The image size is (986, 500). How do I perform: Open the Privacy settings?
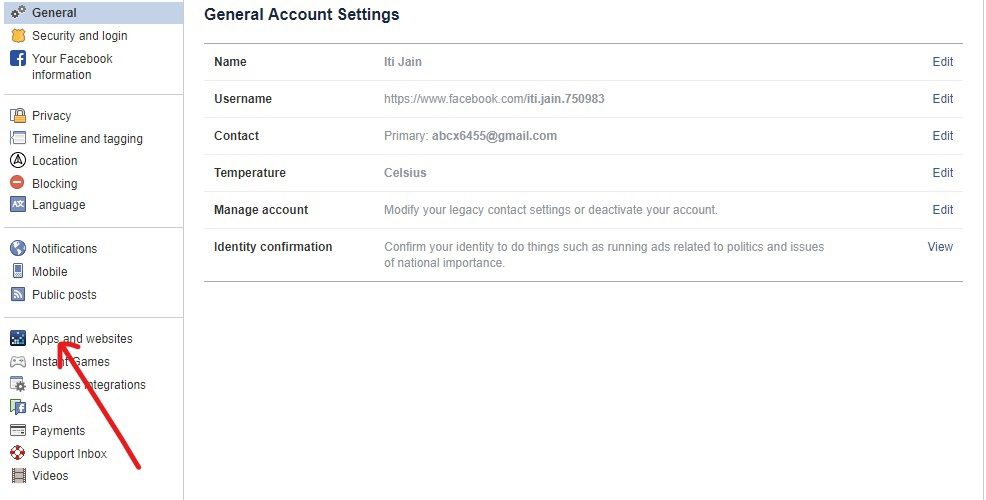click(x=52, y=116)
